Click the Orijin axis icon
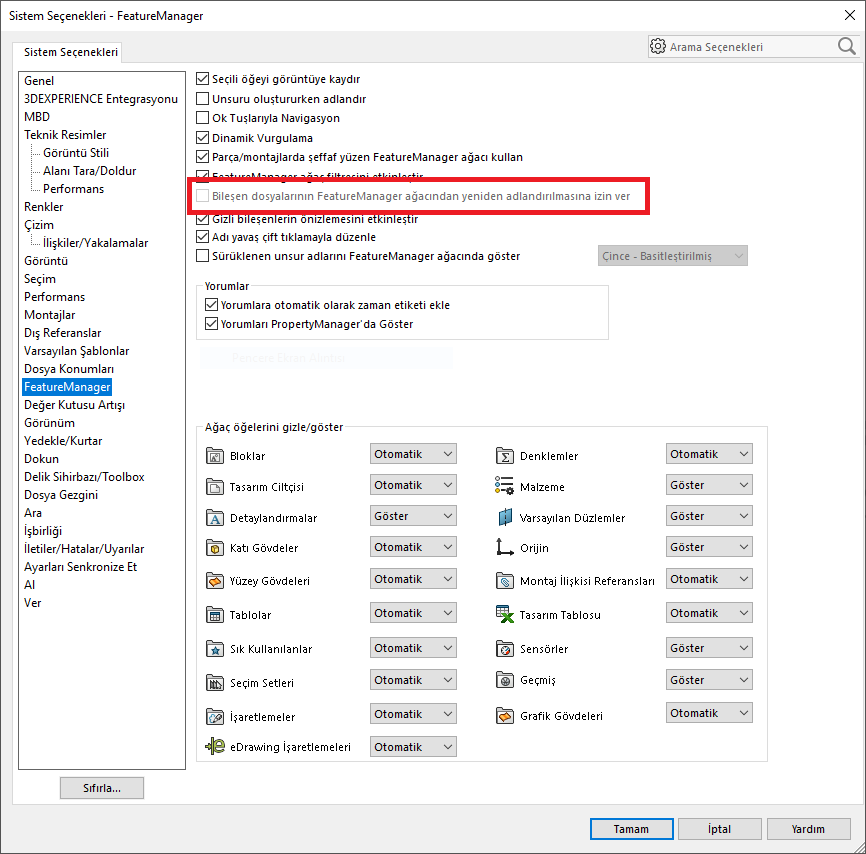Screen dimensions: 866x854 click(x=504, y=548)
